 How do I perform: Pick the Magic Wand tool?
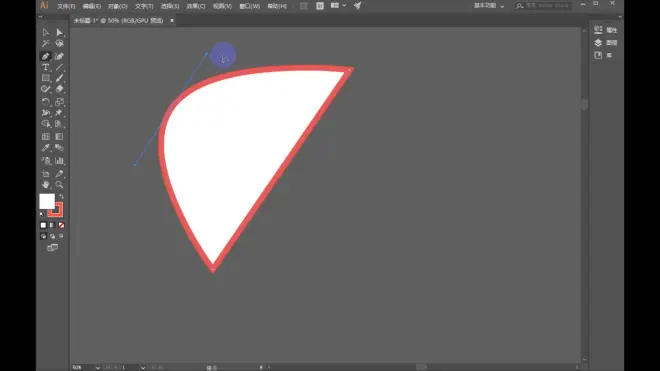point(45,44)
